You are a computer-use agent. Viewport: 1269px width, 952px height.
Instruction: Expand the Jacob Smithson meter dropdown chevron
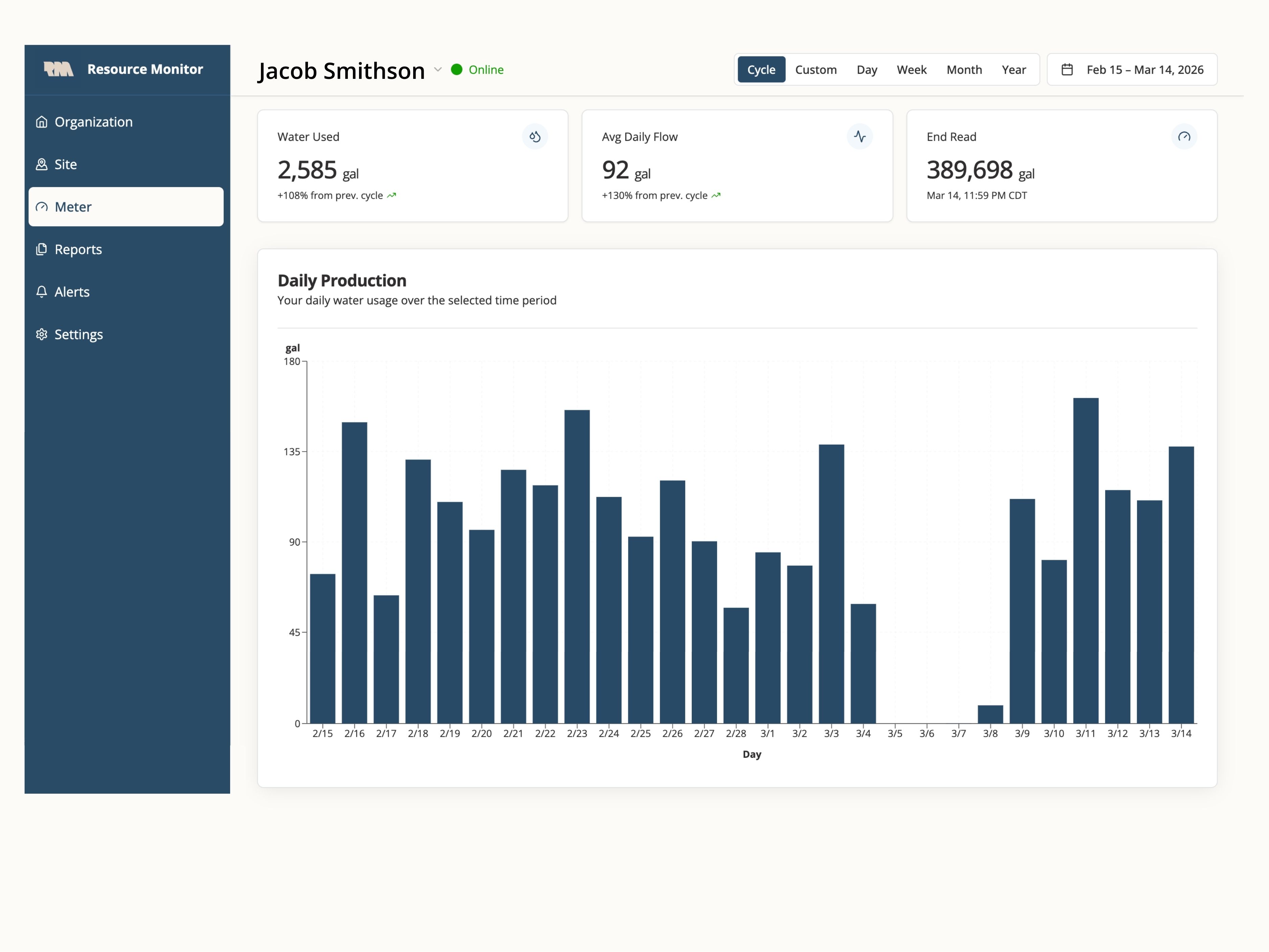[x=438, y=69]
